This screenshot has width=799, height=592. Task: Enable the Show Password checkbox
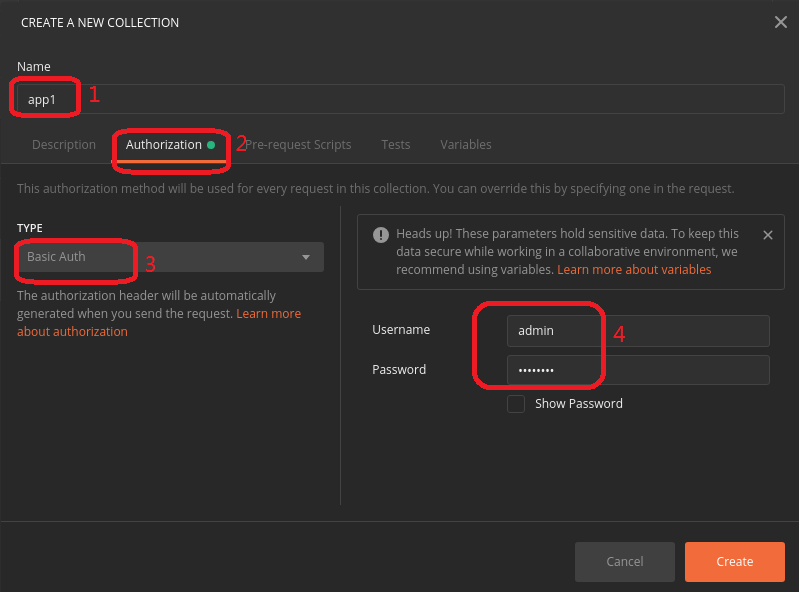[516, 404]
